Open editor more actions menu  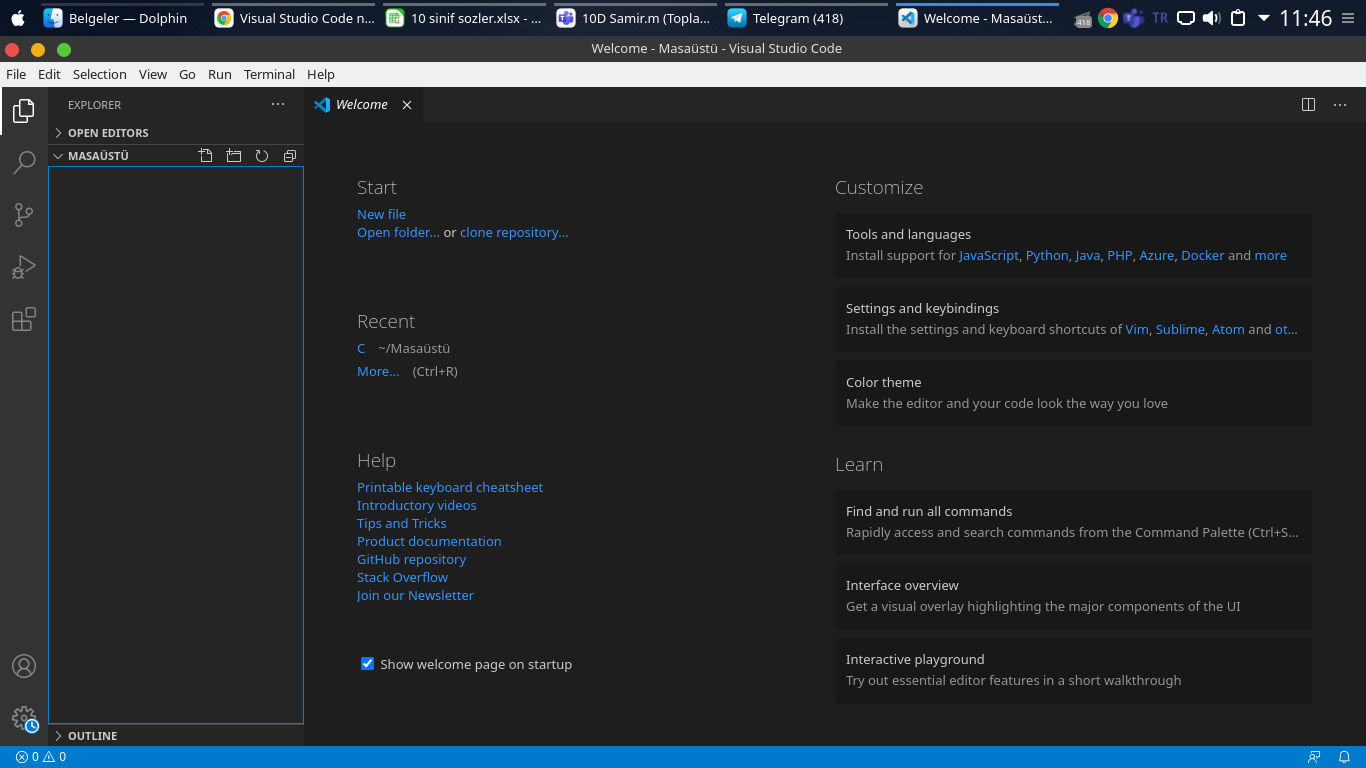(x=1340, y=104)
